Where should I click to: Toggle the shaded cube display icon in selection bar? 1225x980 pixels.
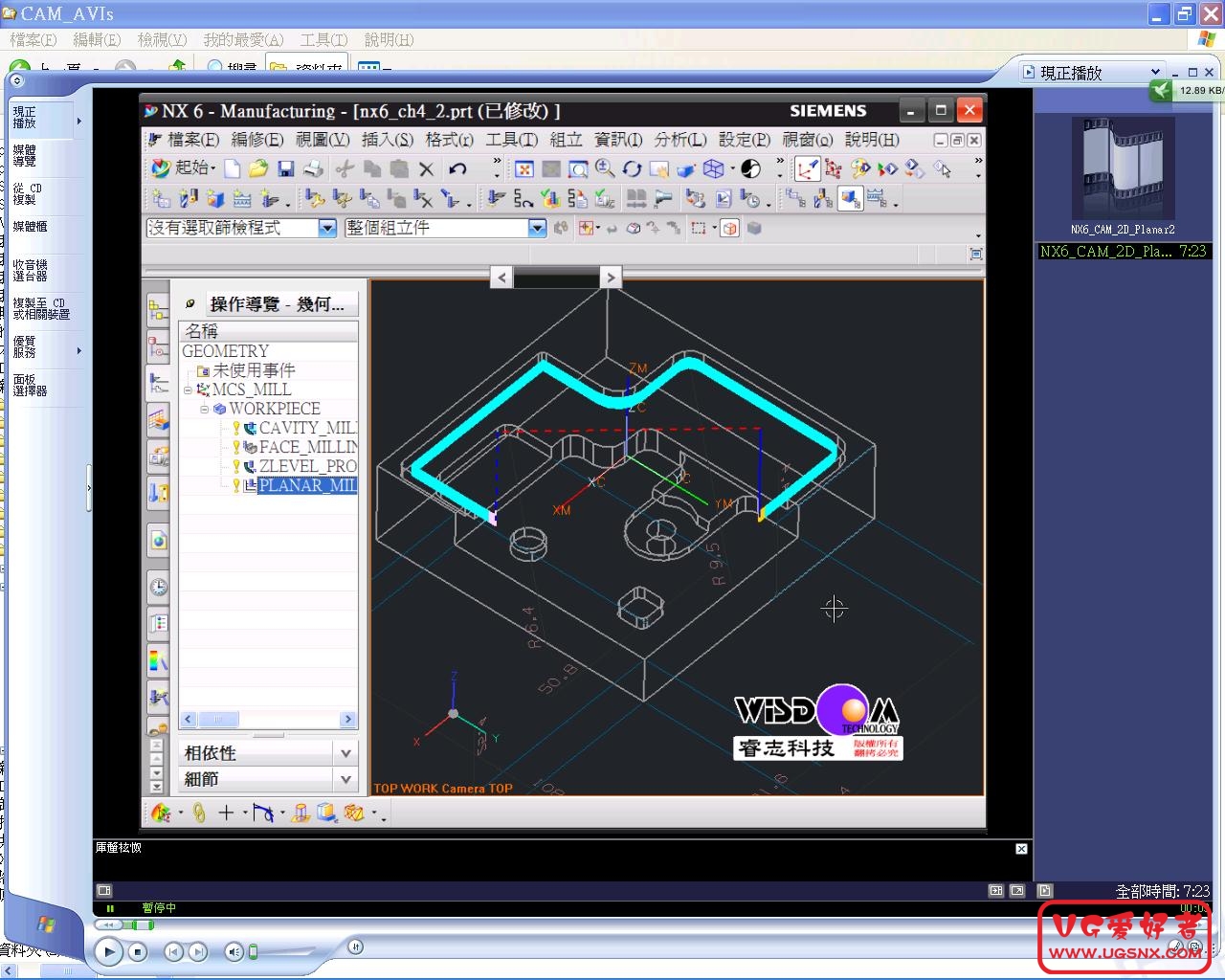tap(754, 228)
